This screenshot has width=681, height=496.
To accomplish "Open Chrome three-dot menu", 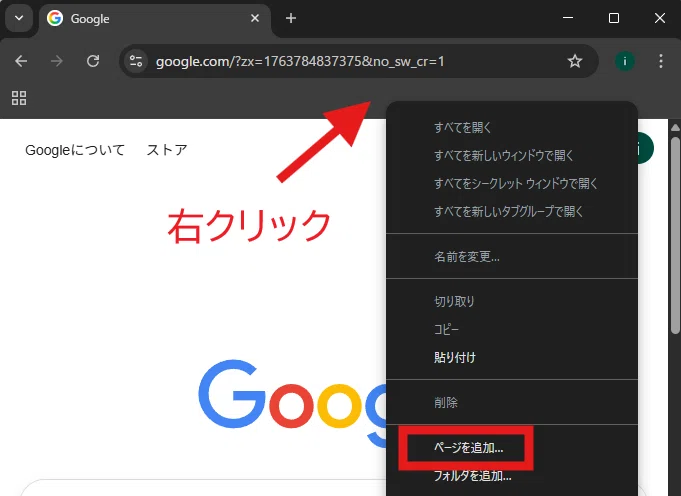I will click(x=661, y=61).
